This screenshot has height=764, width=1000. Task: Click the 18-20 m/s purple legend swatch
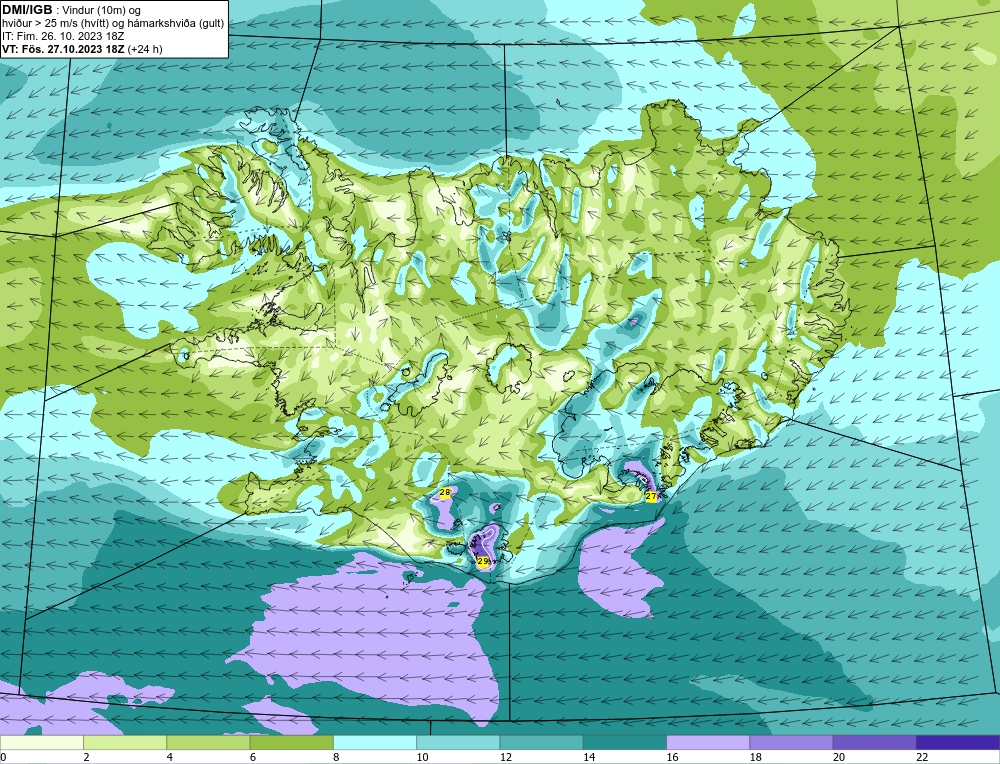pos(791,742)
